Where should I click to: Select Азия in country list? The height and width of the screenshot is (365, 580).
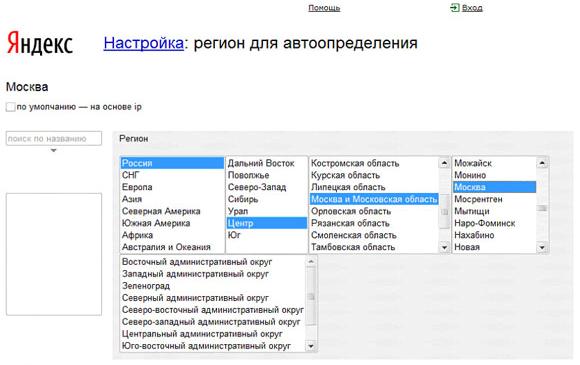[x=172, y=199]
